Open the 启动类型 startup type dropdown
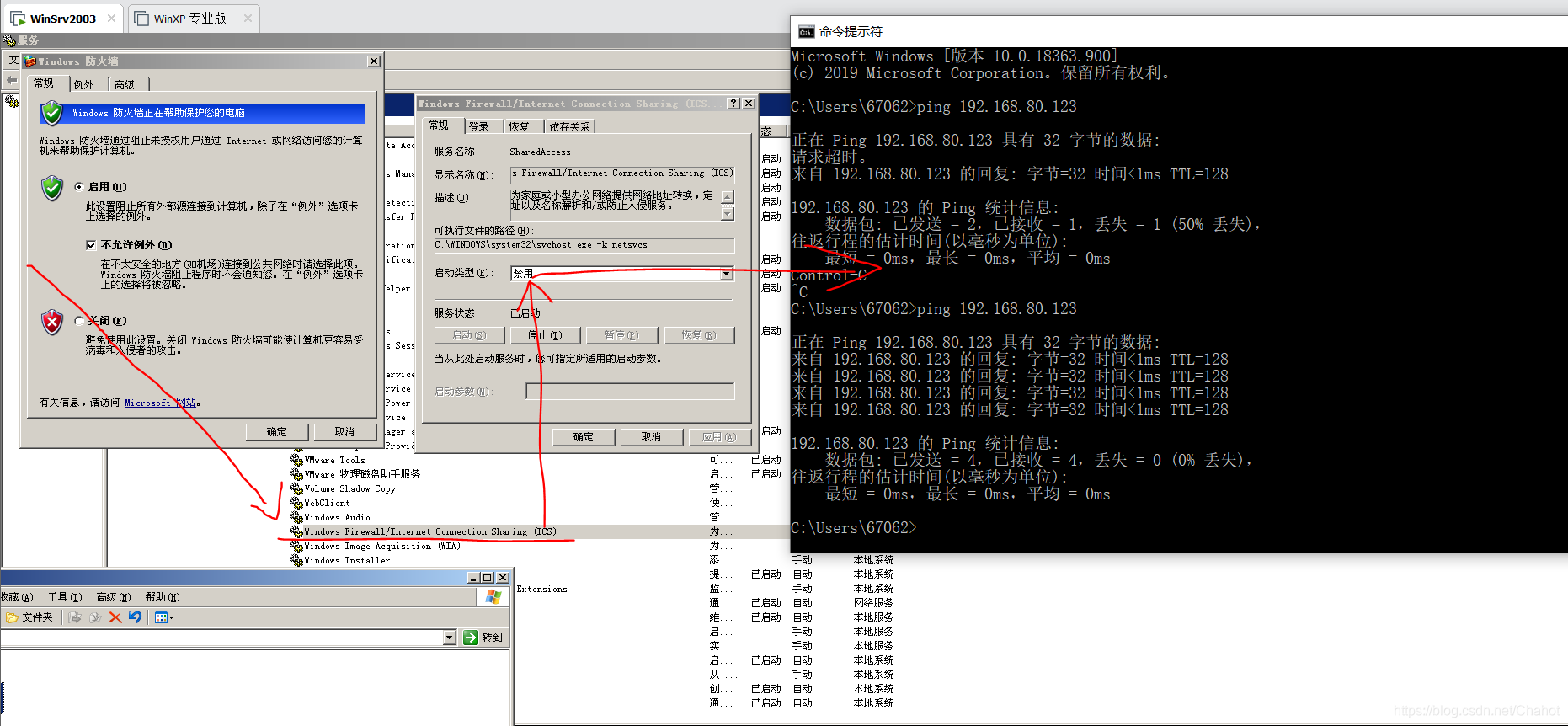Viewport: 1568px width, 726px height. pos(727,274)
